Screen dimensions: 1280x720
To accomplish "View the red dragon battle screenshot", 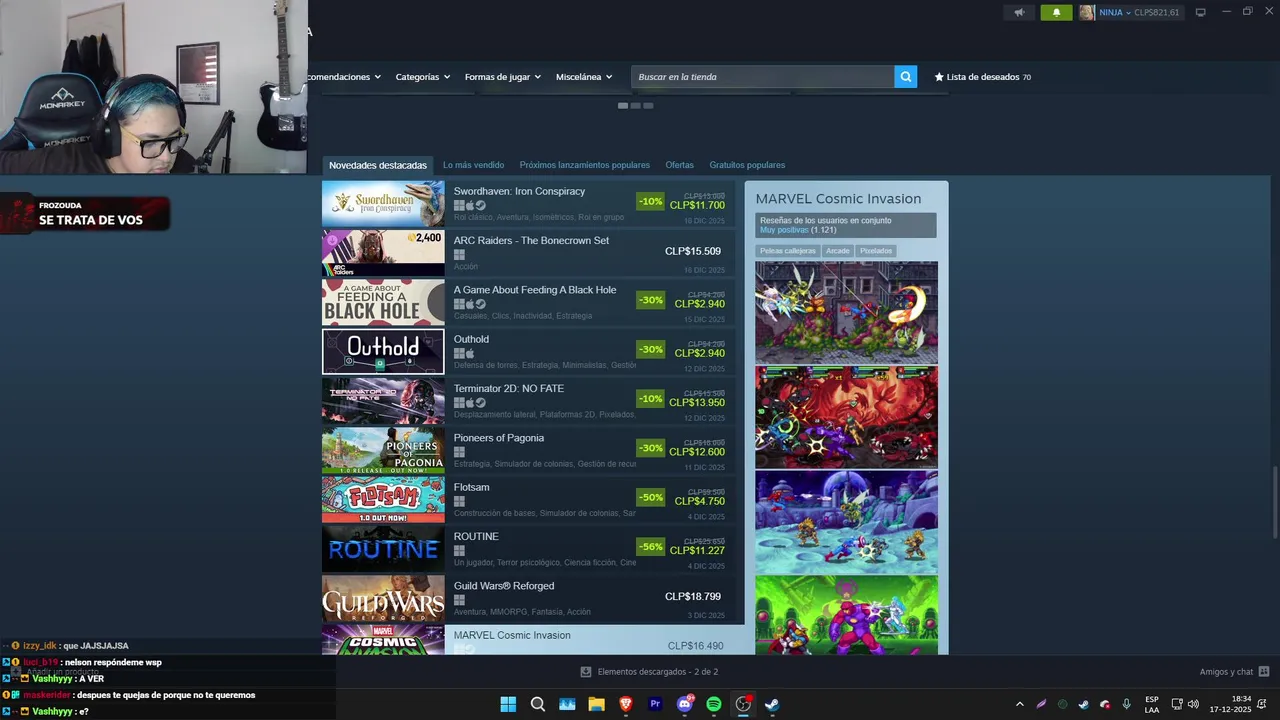I will click(x=846, y=417).
